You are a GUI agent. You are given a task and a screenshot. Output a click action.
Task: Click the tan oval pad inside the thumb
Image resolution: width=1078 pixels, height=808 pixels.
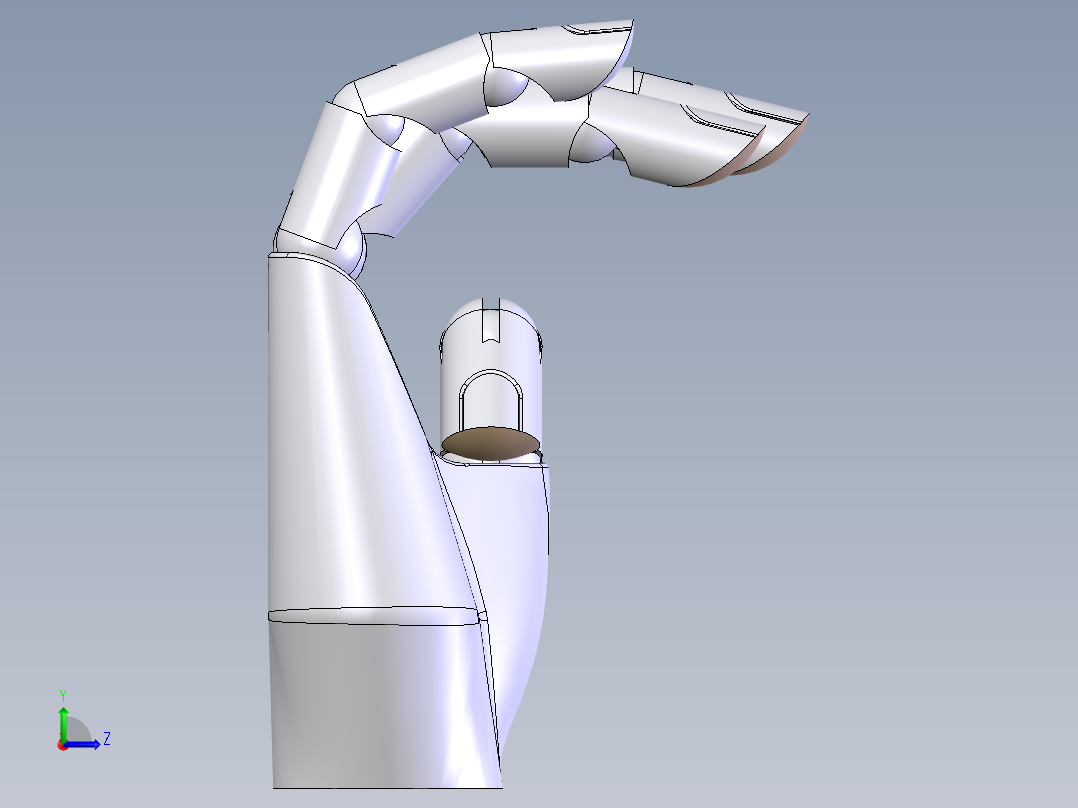point(490,443)
